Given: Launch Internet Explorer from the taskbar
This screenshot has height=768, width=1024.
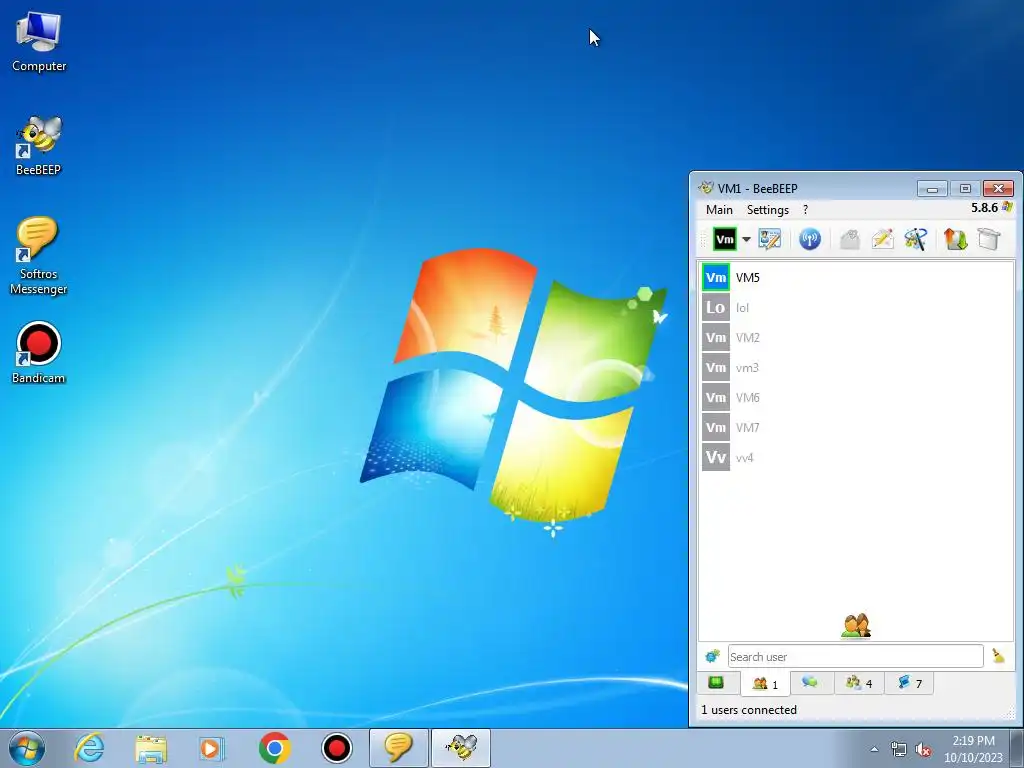Looking at the screenshot, I should [89, 748].
